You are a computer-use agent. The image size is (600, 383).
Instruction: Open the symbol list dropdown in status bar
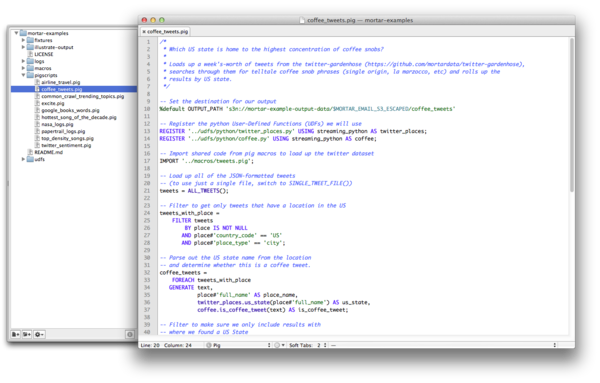click(443, 345)
